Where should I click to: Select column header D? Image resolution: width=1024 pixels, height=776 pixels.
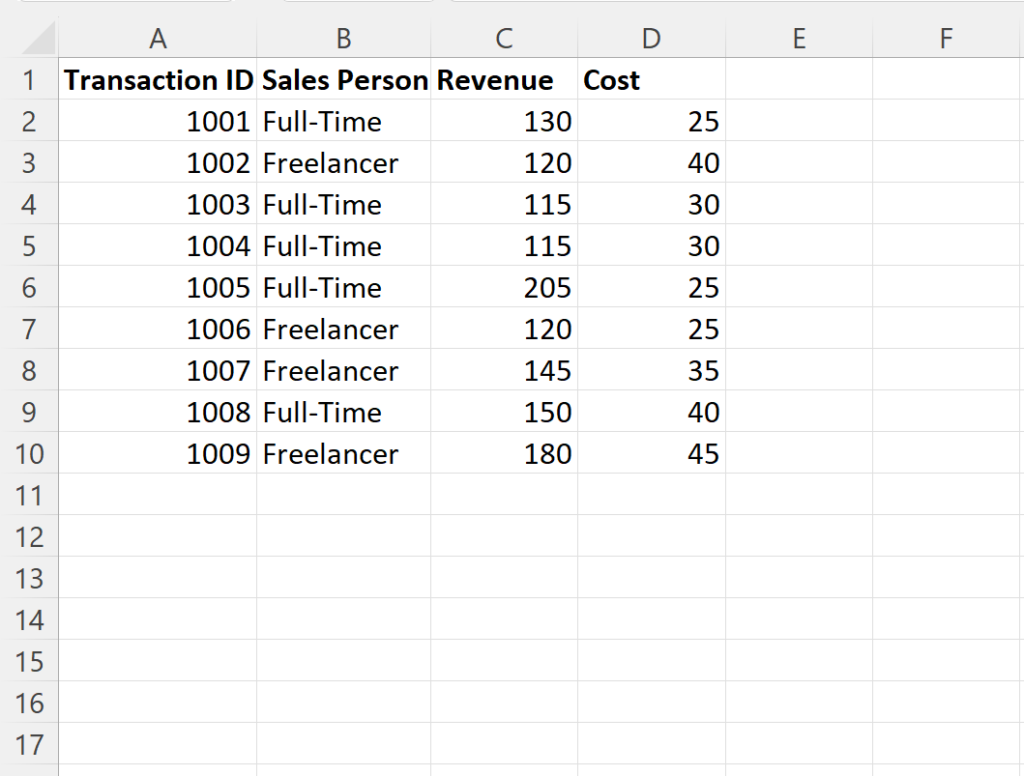[651, 38]
